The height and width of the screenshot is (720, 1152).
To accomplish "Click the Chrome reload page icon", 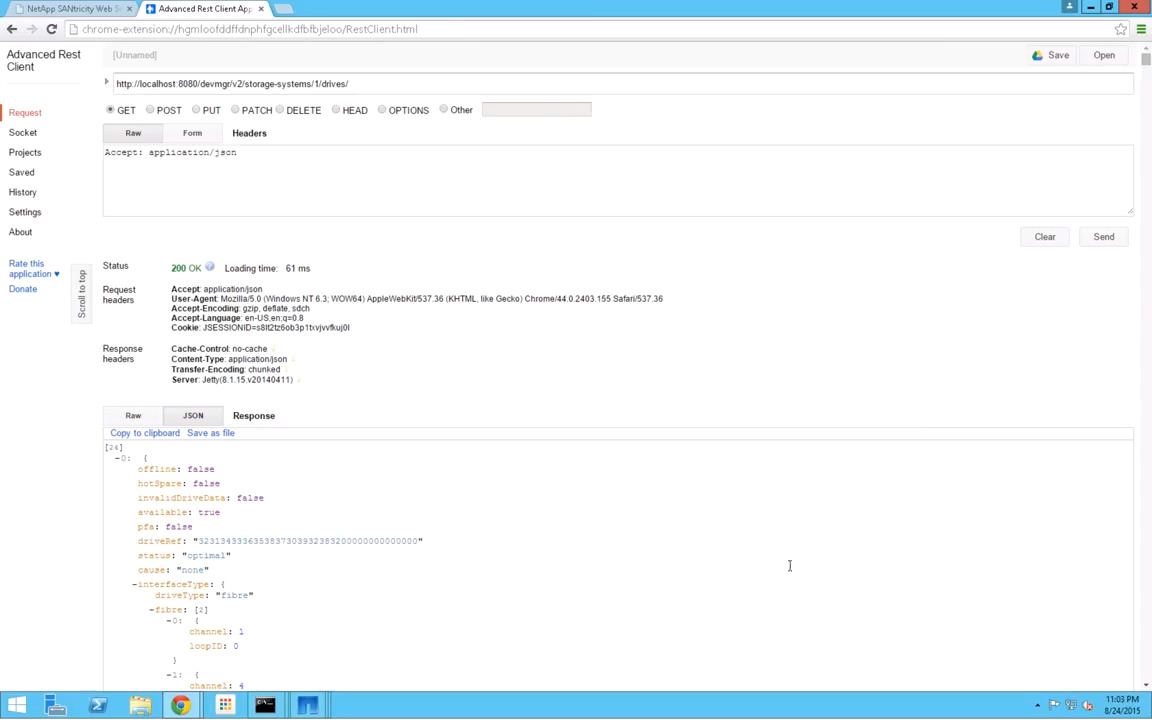I will [51, 29].
